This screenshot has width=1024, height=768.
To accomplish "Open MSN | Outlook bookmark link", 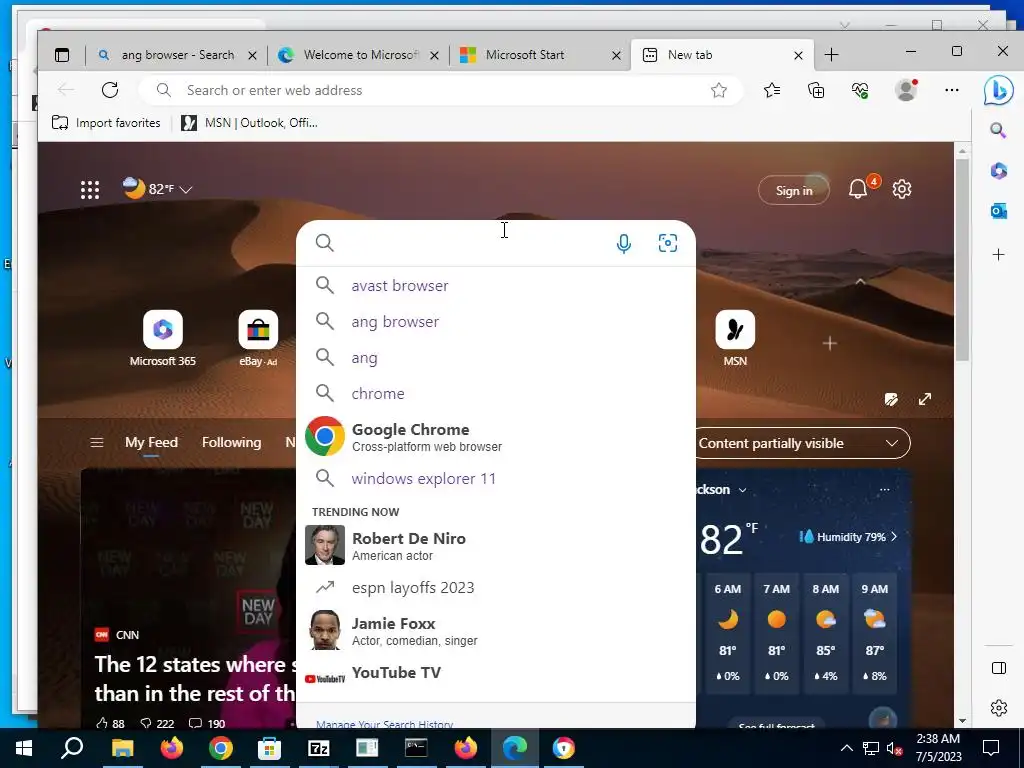I will 249,123.
